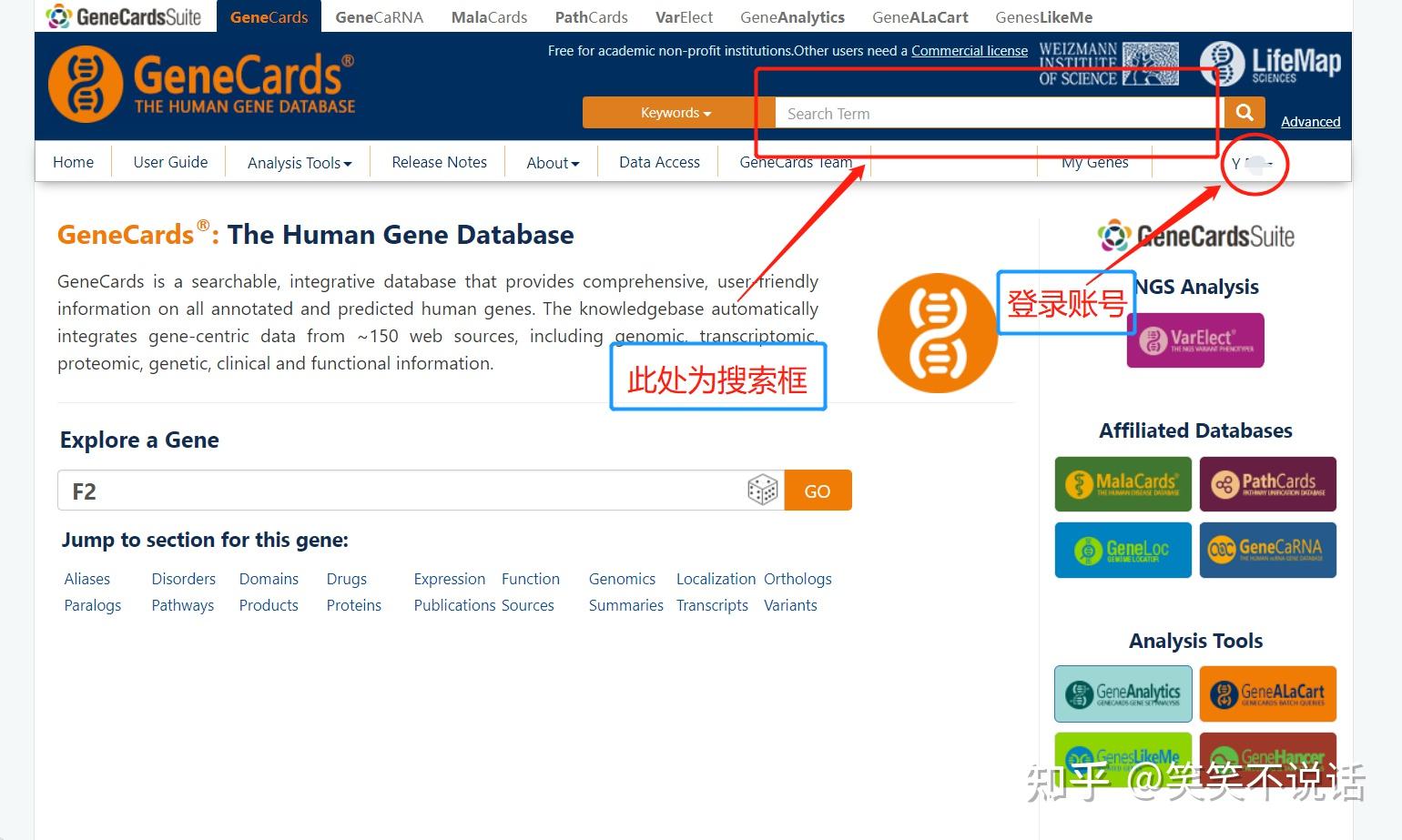
Task: Open GeneALaCart from Analysis Tools panel
Action: pos(1267,693)
